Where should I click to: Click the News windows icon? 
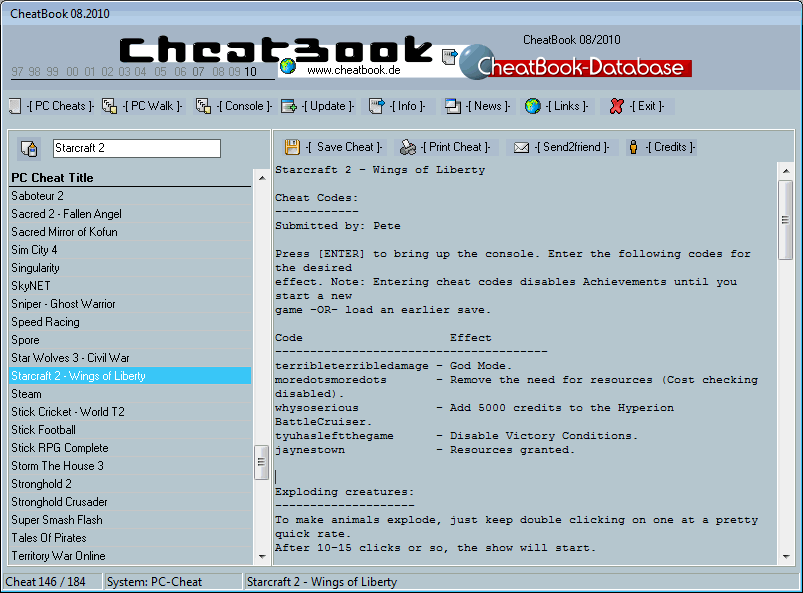click(x=453, y=106)
